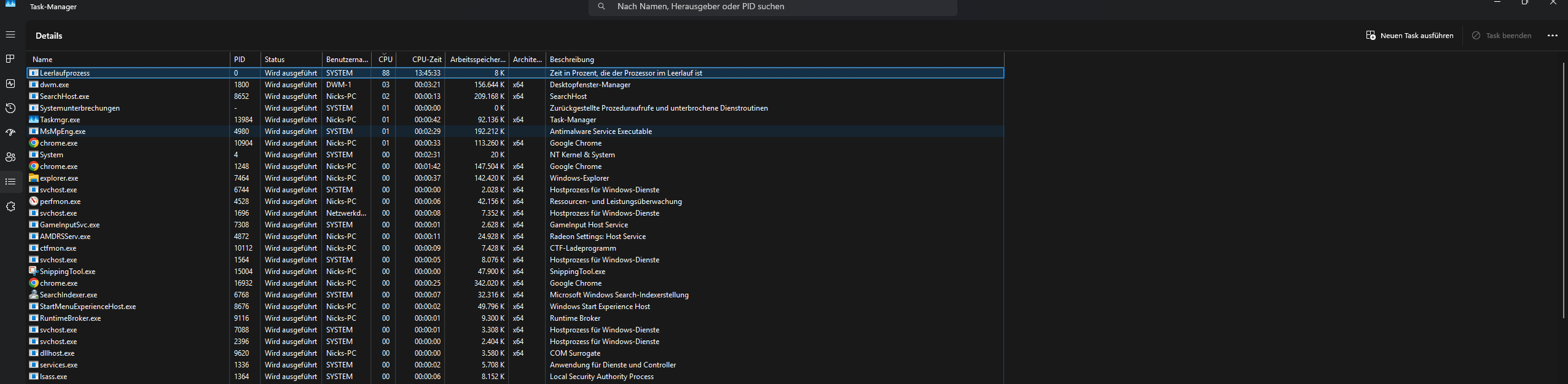Open the hamburger navigation menu
Screen dimensions: 1568x384
(10, 35)
